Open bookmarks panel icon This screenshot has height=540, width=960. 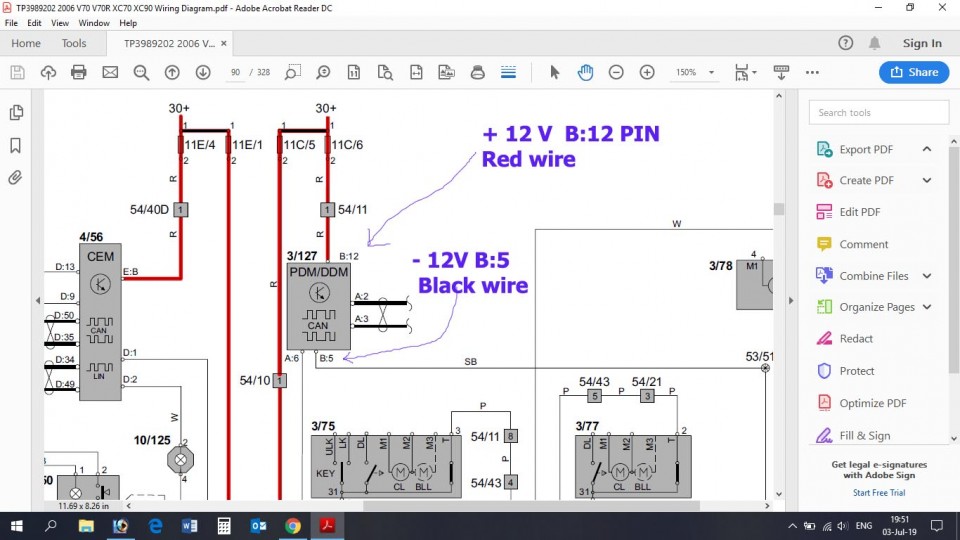(x=16, y=145)
